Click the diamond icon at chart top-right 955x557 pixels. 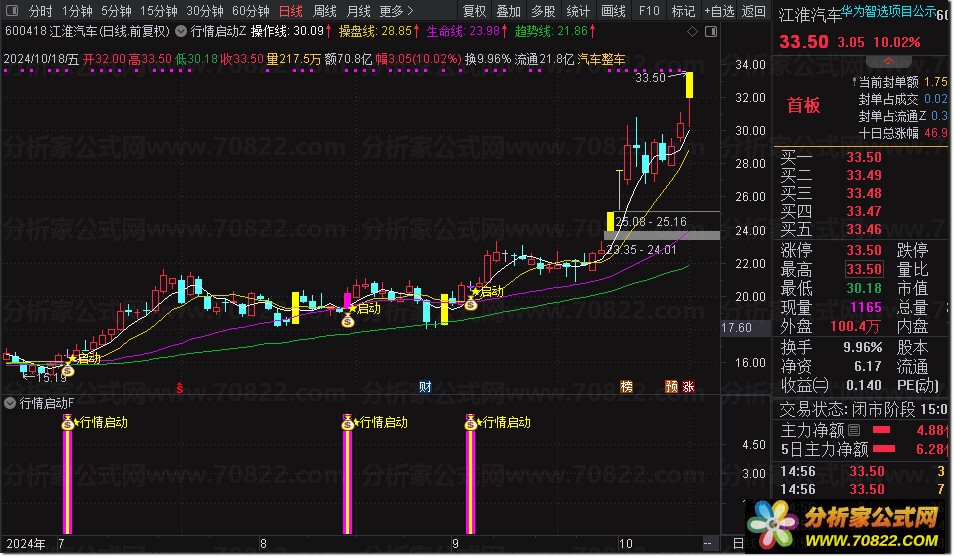(692, 32)
